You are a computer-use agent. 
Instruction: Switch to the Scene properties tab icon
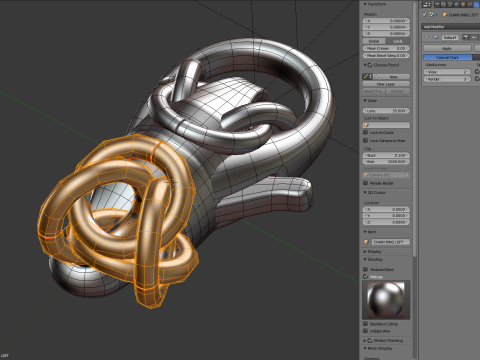coord(450,5)
